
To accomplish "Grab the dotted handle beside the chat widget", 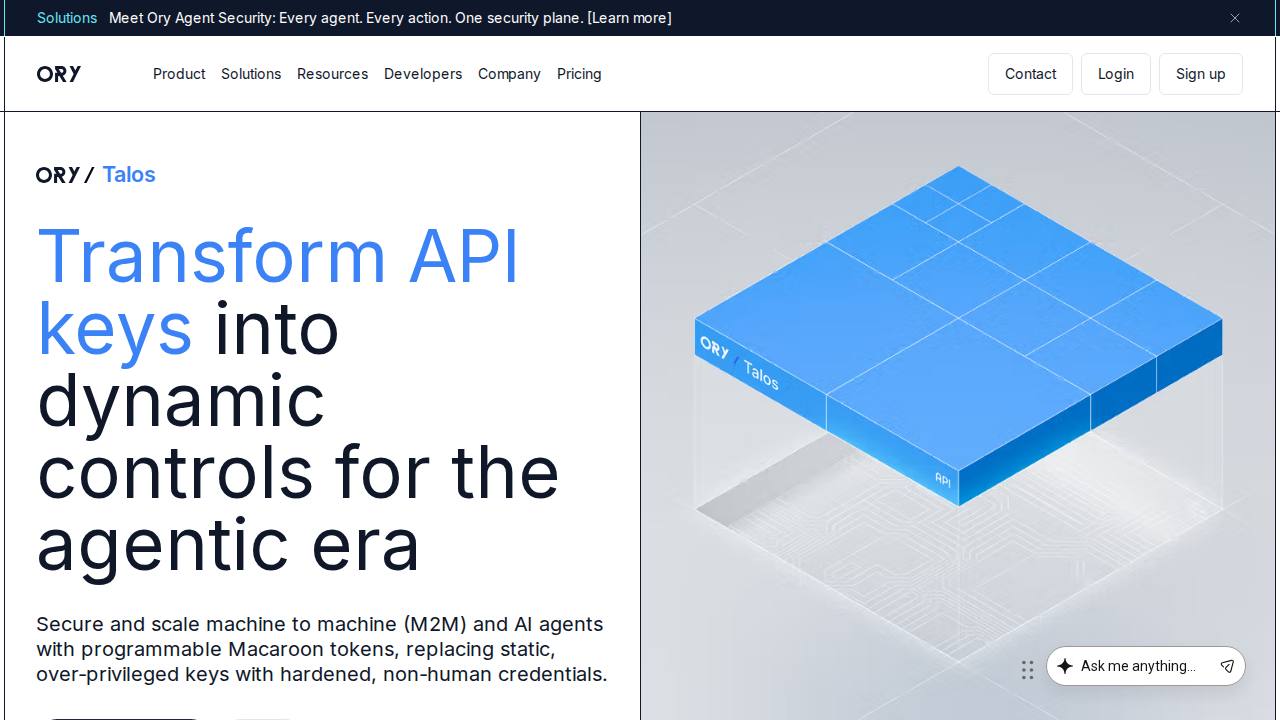I will click(x=1028, y=670).
